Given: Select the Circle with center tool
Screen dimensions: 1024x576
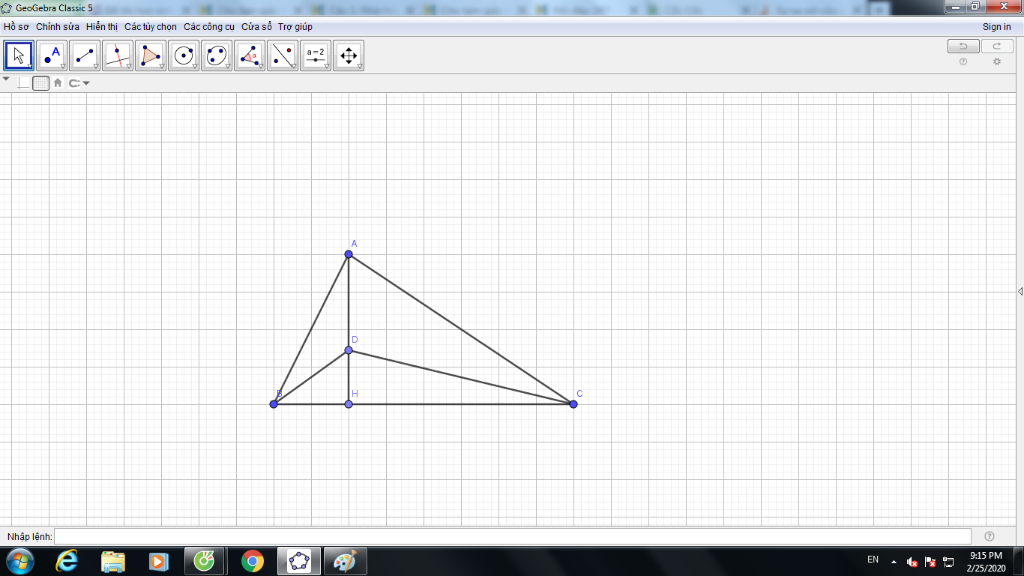Looking at the screenshot, I should point(184,56).
